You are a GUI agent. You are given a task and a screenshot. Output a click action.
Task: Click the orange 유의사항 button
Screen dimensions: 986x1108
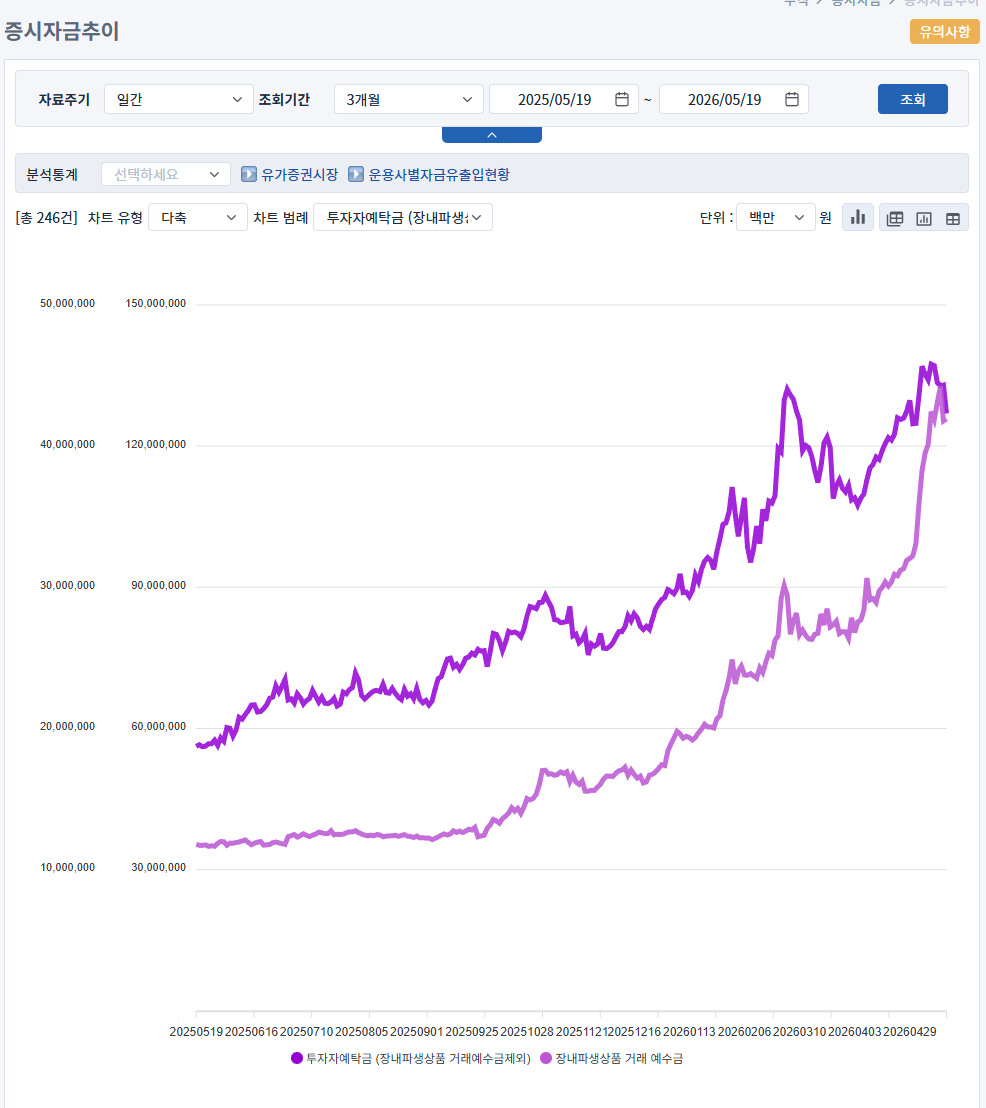tap(944, 32)
